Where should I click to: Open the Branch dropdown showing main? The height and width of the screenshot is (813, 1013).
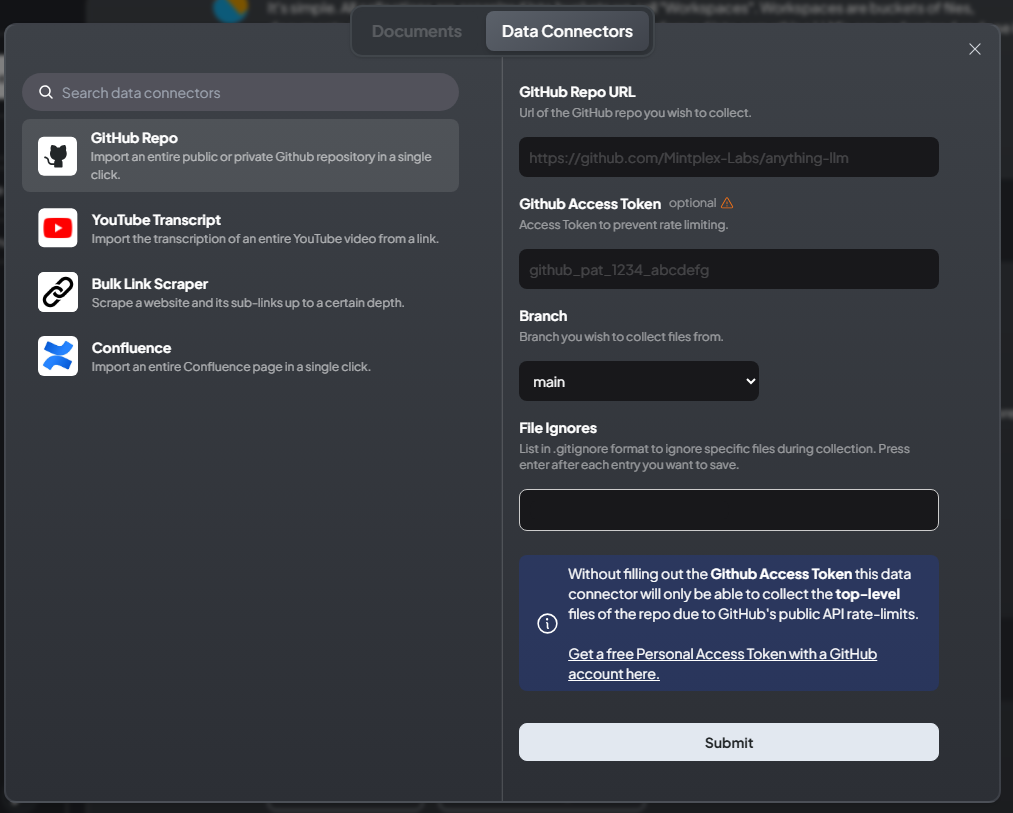click(x=638, y=381)
